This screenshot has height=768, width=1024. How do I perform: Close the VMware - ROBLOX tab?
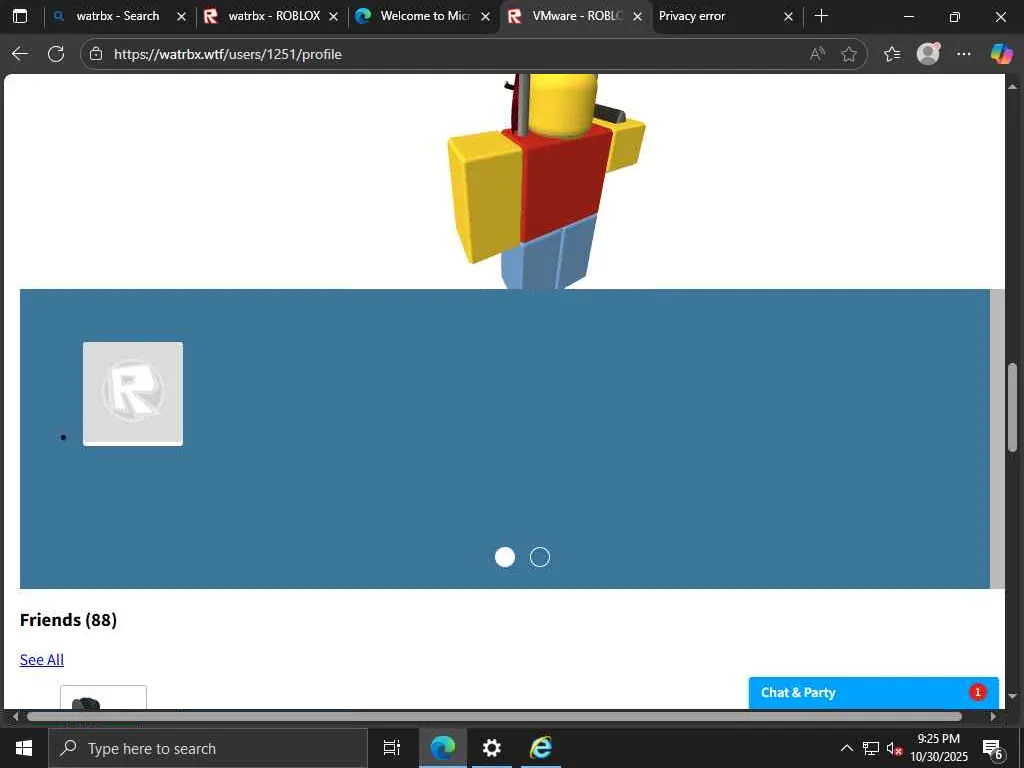[x=637, y=16]
